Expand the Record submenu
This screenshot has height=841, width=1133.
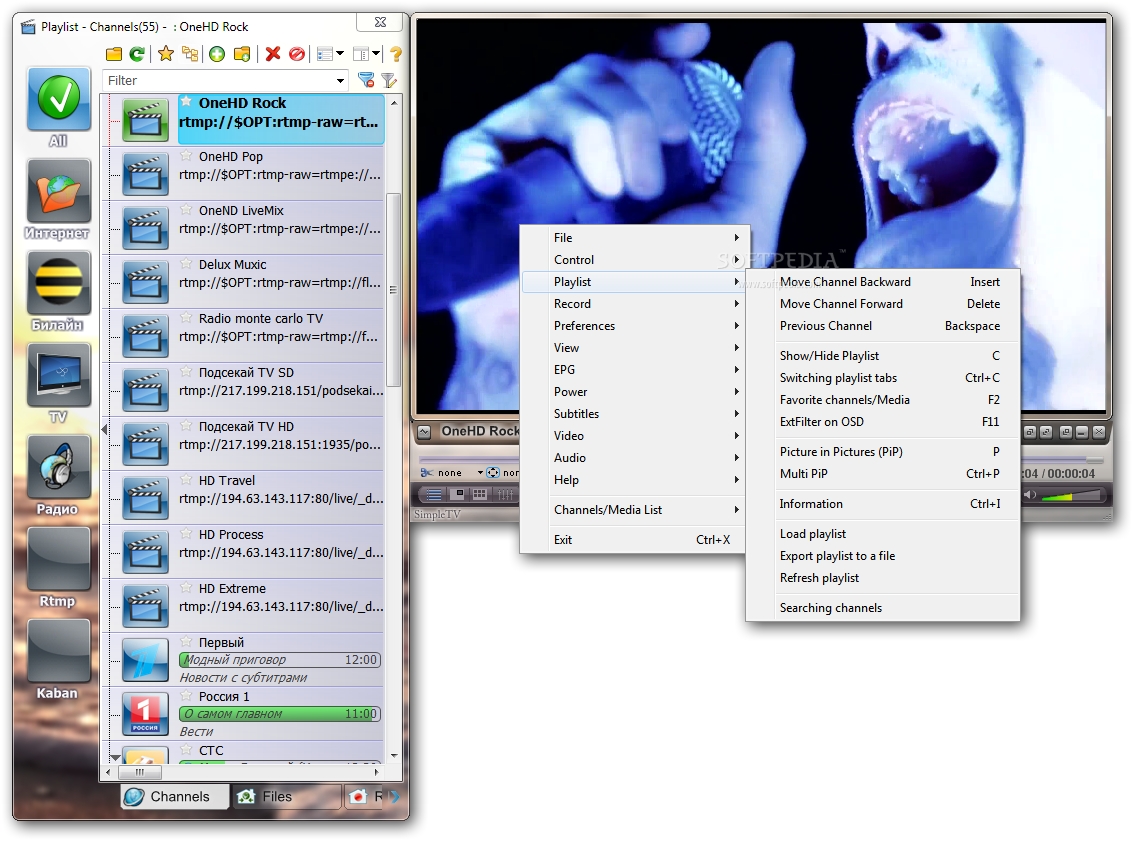click(x=636, y=303)
